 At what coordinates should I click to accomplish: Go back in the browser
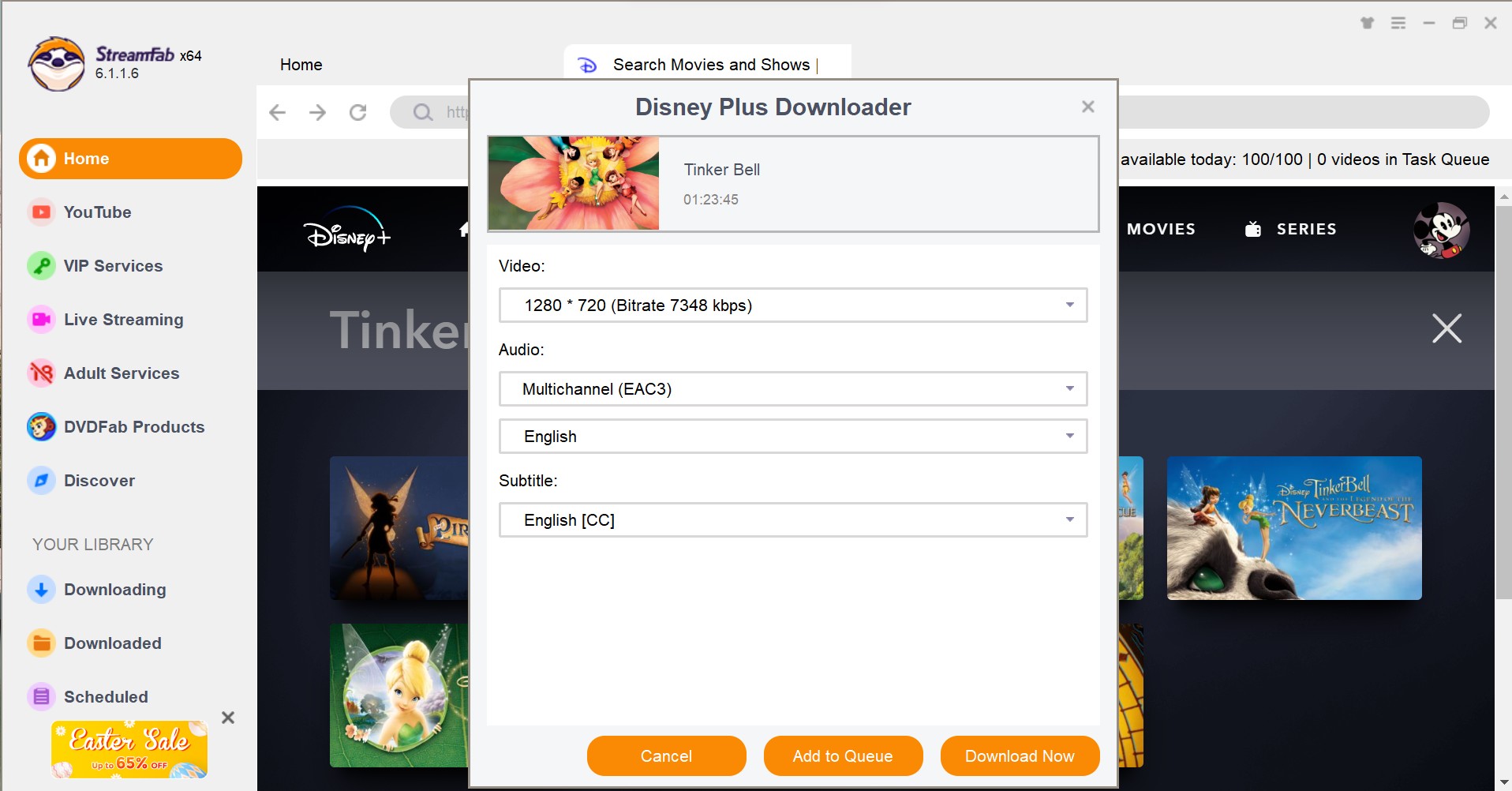click(x=277, y=113)
